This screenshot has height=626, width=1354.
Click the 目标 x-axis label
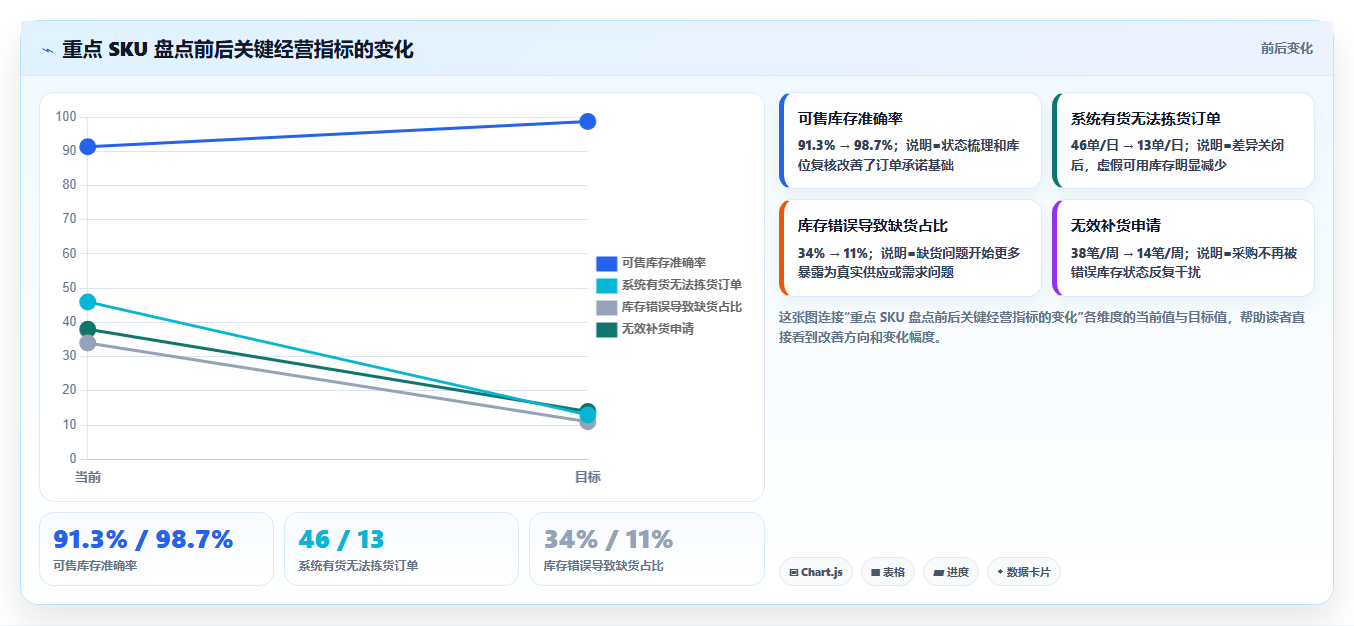pyautogui.click(x=588, y=477)
